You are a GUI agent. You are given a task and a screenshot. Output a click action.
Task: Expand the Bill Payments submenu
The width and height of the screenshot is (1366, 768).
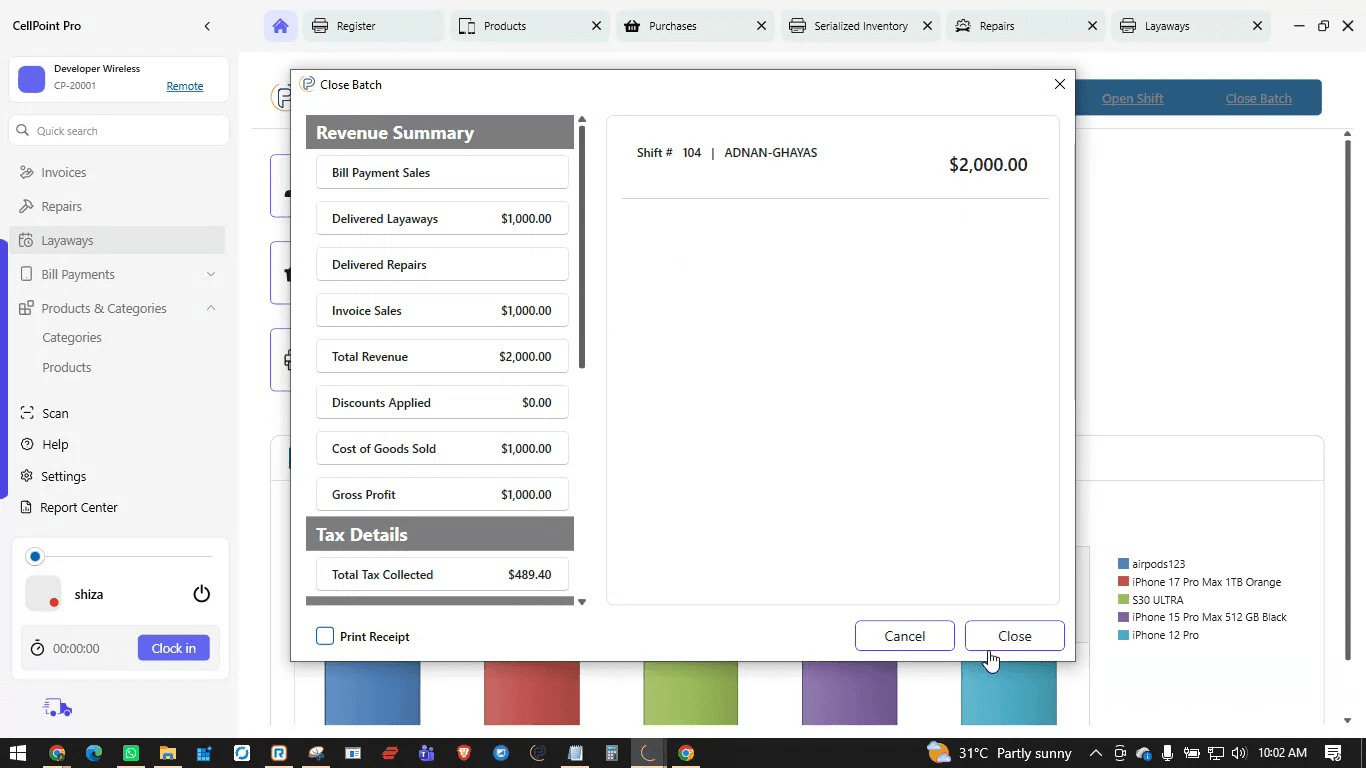211,274
